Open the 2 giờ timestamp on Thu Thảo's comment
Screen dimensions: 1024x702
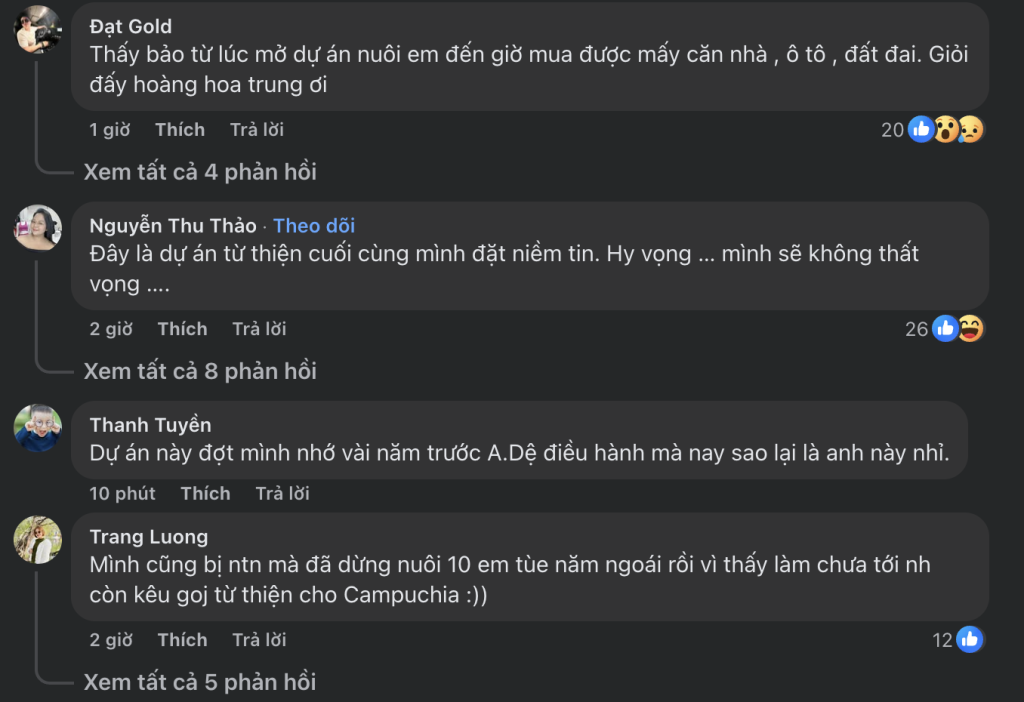(110, 328)
